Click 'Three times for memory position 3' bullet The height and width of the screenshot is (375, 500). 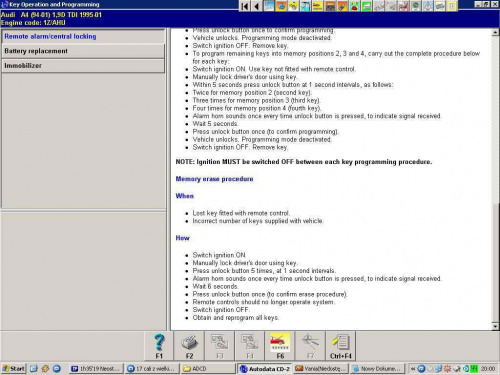click(x=256, y=100)
